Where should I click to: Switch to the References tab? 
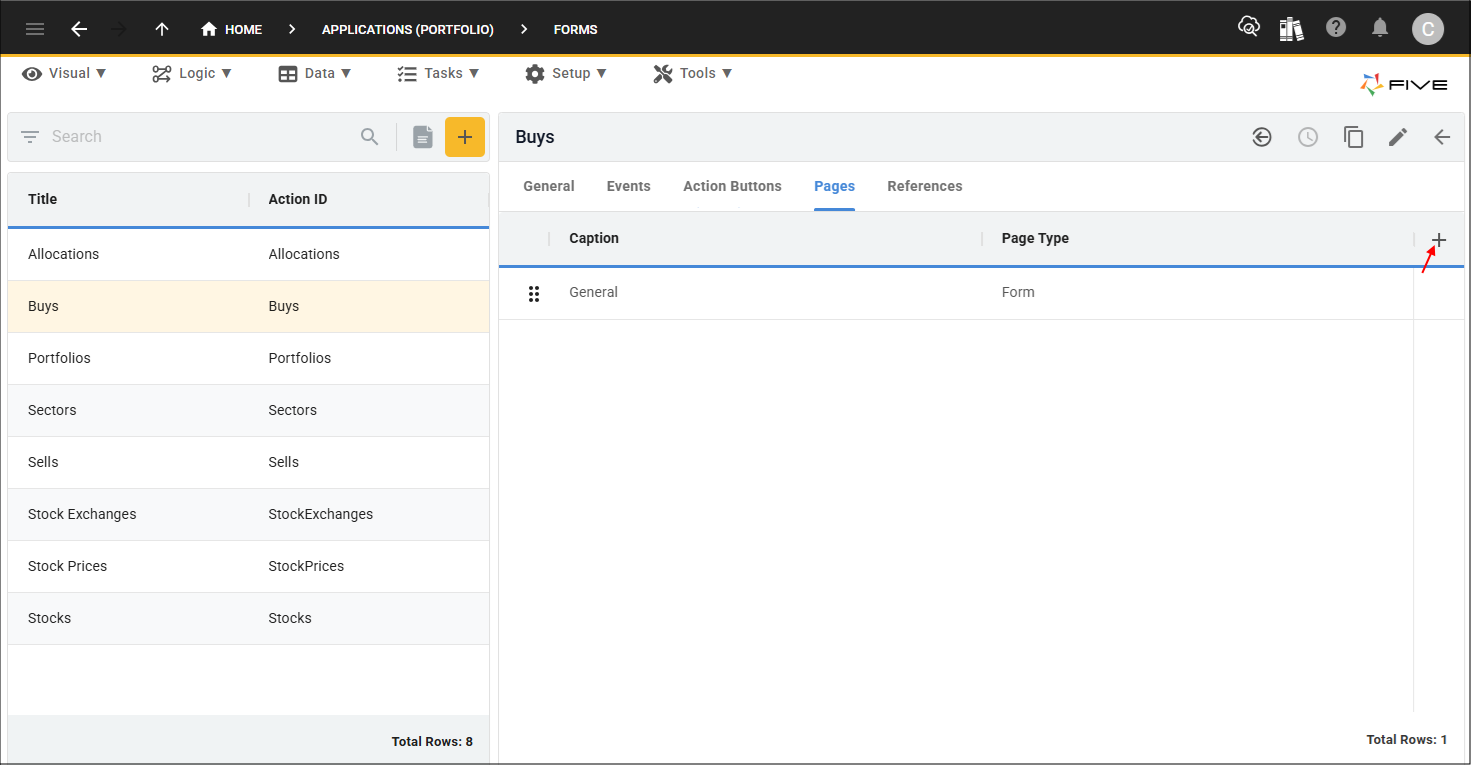925,186
